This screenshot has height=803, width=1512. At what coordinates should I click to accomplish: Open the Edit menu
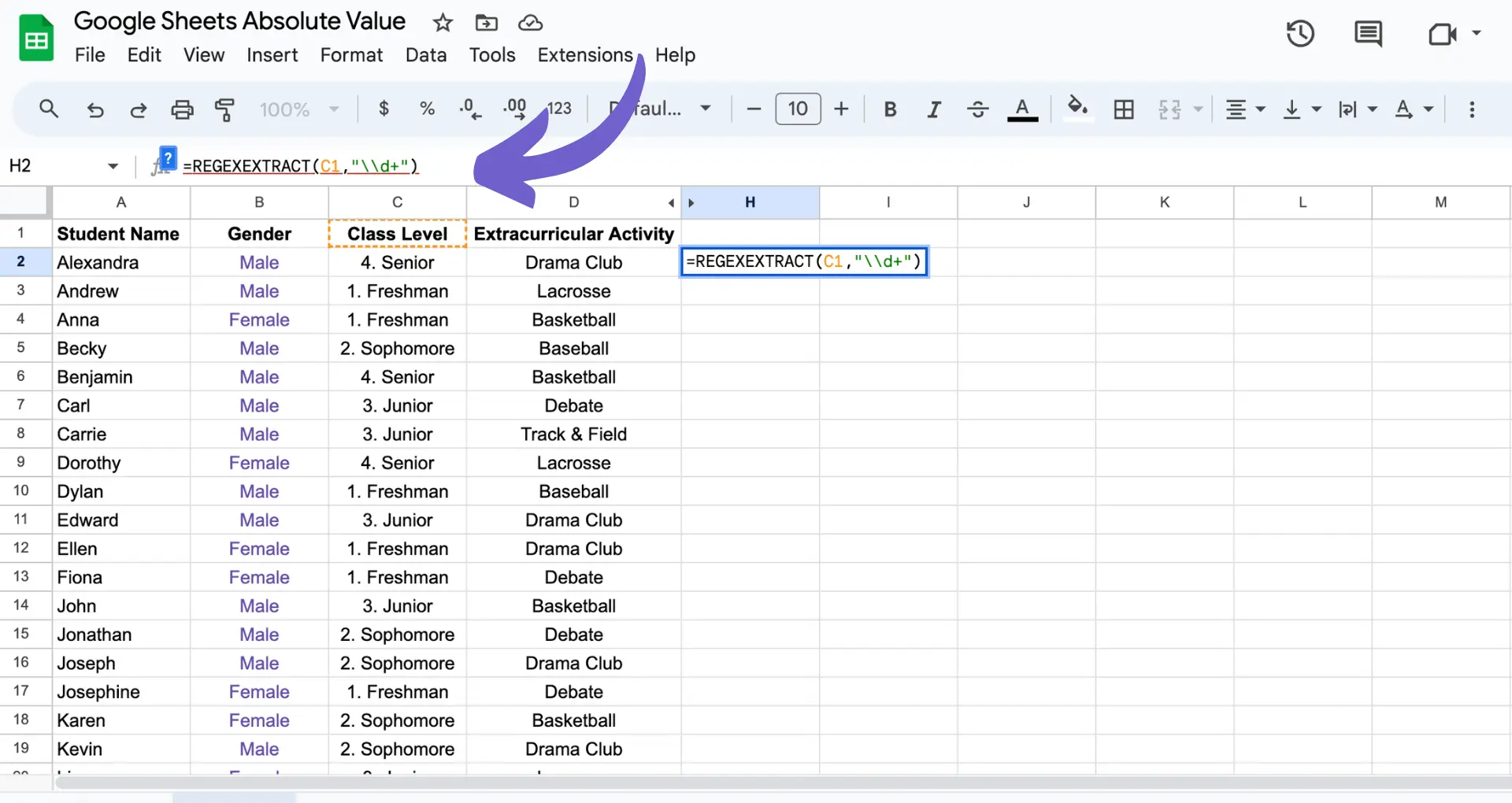pyautogui.click(x=144, y=55)
